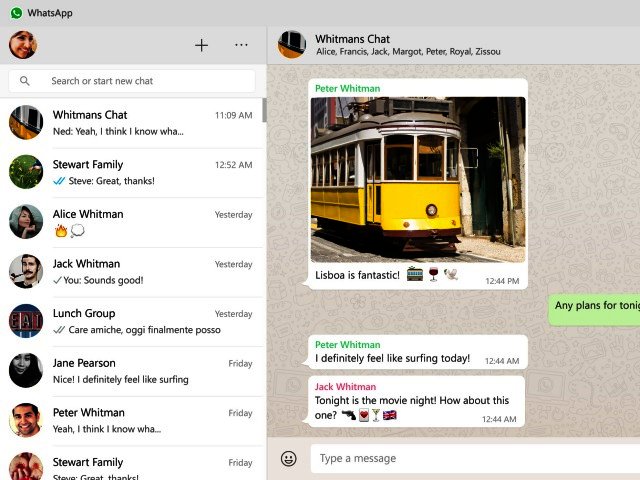
Task: Click Jack Whitman's avatar photo
Action: [26, 271]
